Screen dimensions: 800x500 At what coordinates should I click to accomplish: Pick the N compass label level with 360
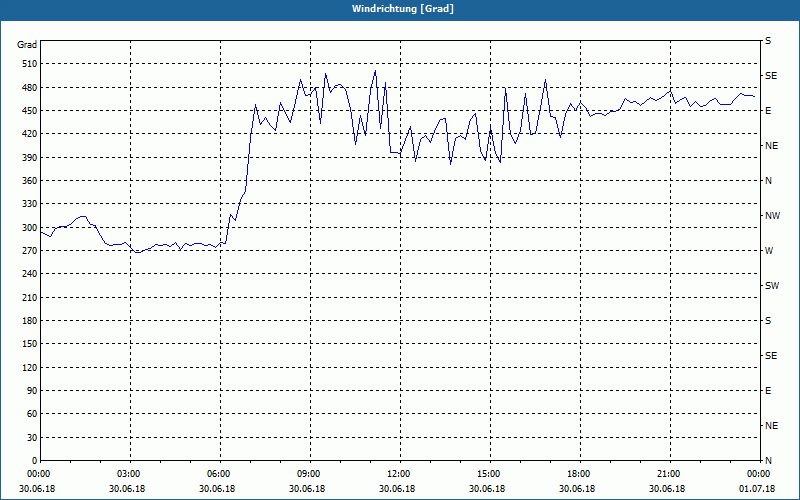768,181
